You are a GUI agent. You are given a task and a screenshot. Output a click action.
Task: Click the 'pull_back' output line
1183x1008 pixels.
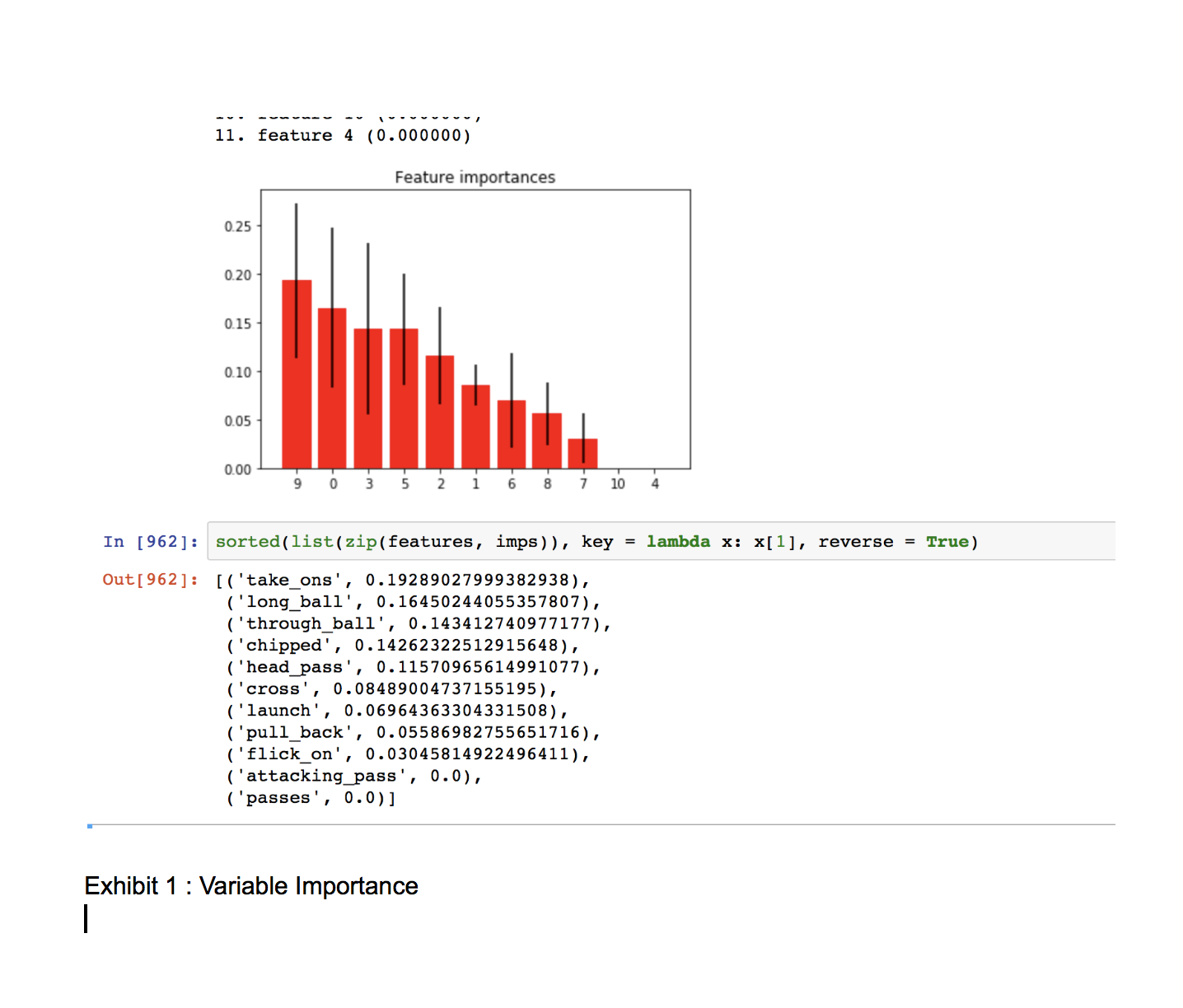click(414, 732)
